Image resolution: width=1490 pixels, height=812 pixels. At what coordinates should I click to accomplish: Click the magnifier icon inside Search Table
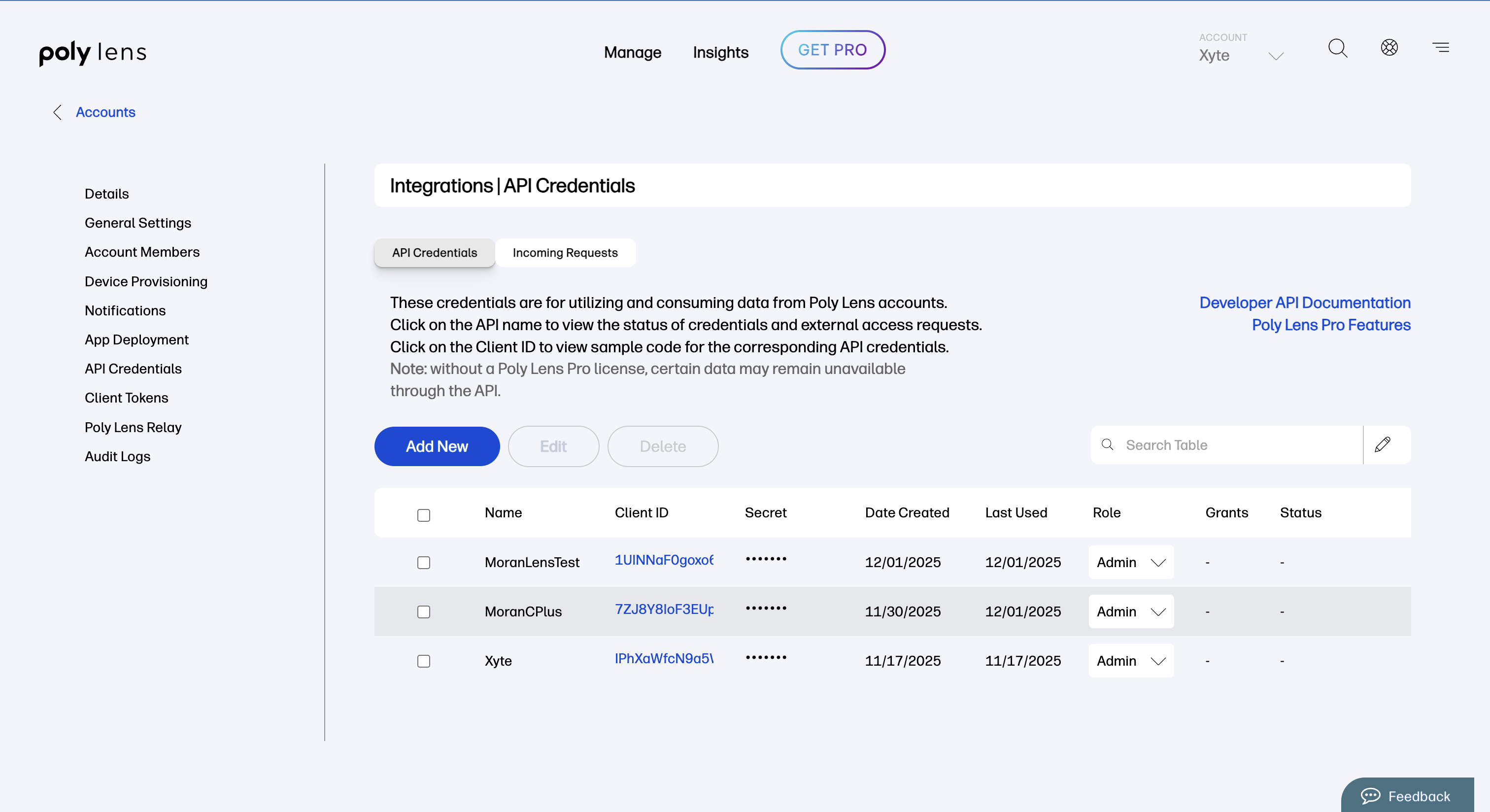[x=1107, y=445]
